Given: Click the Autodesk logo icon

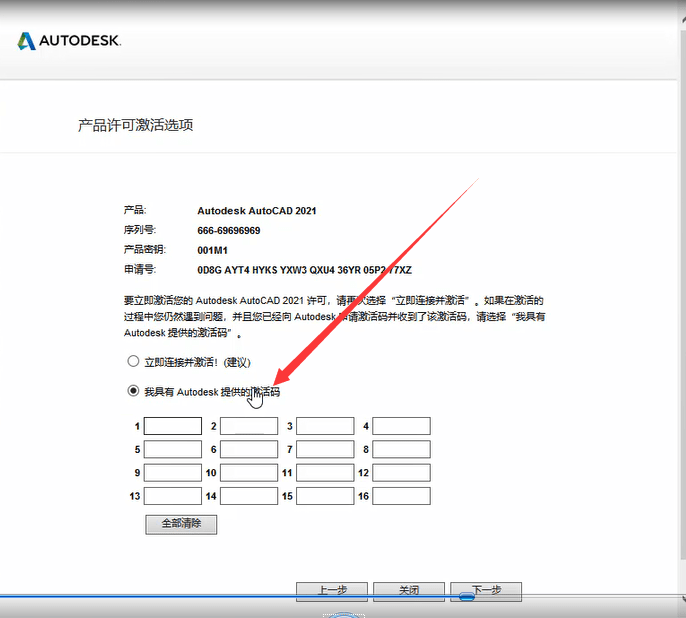Looking at the screenshot, I should pos(26,41).
